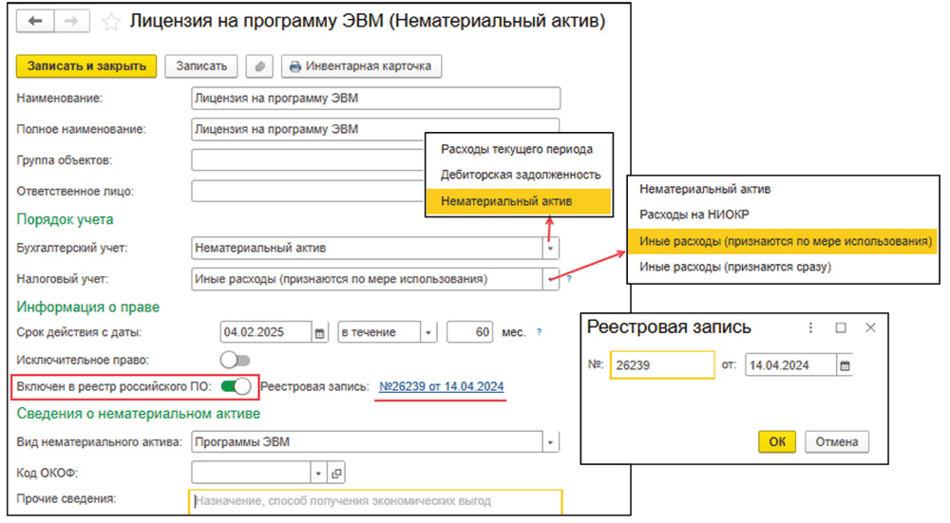Viewport: 950px width, 523px height.
Task: Disable Включен в реестр российского ПО switch
Action: pyautogui.click(x=236, y=387)
